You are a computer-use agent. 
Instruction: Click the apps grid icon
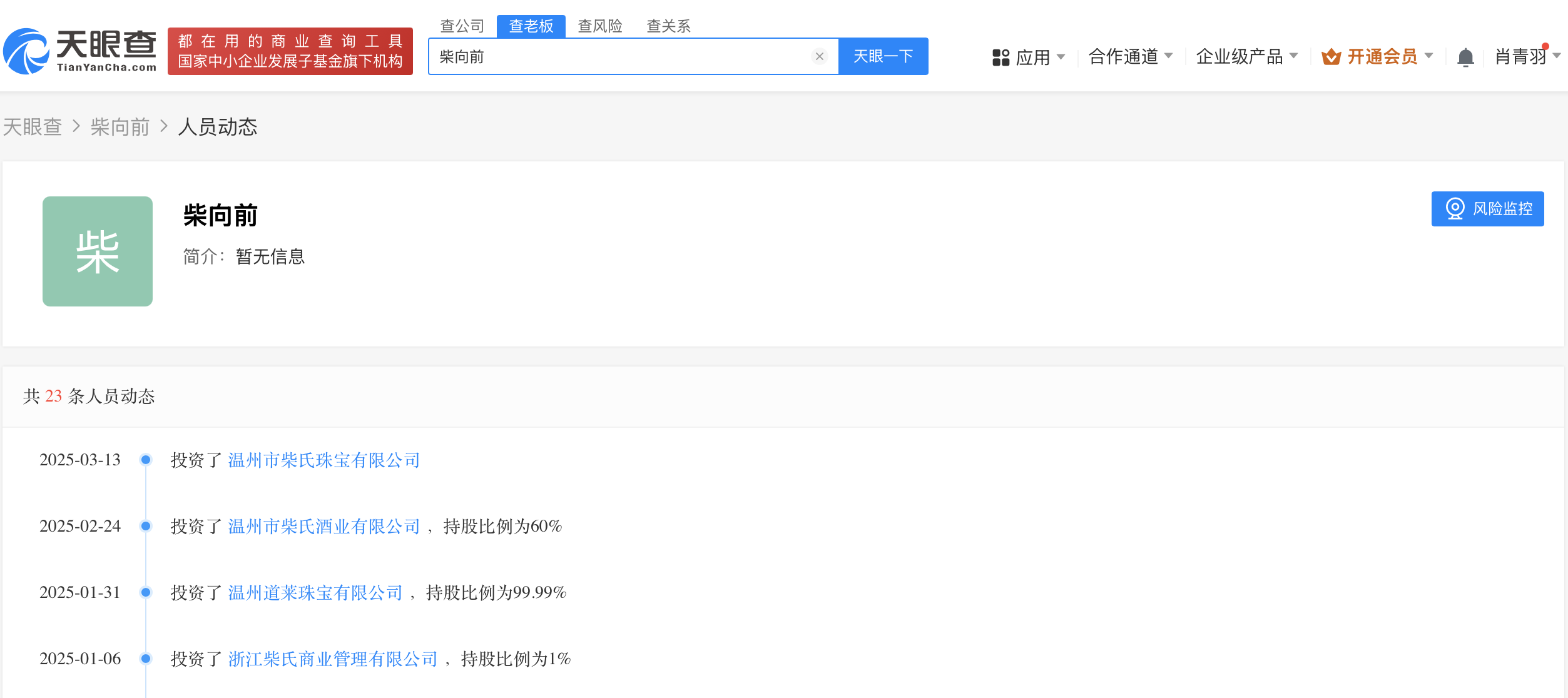point(1000,58)
